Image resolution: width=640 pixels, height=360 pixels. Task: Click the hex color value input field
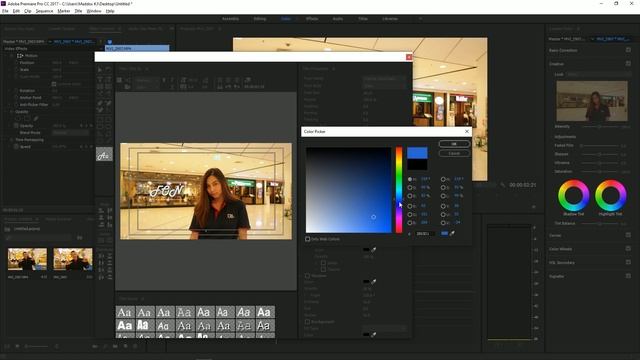click(424, 233)
